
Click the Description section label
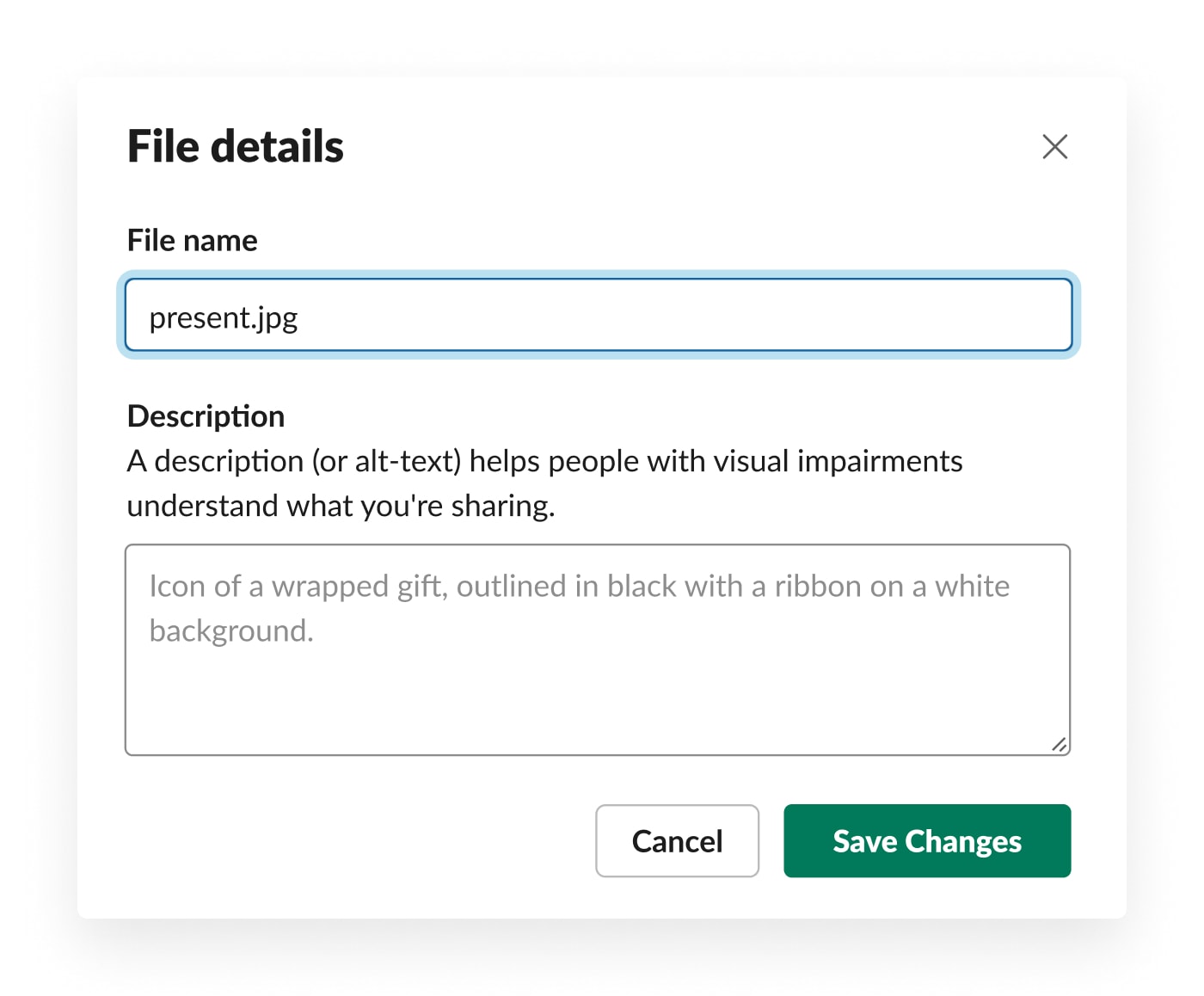point(206,415)
